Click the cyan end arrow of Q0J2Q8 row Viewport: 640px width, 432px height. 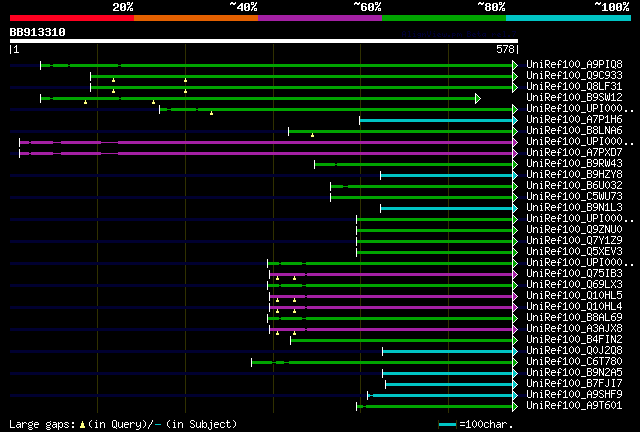[x=515, y=352]
